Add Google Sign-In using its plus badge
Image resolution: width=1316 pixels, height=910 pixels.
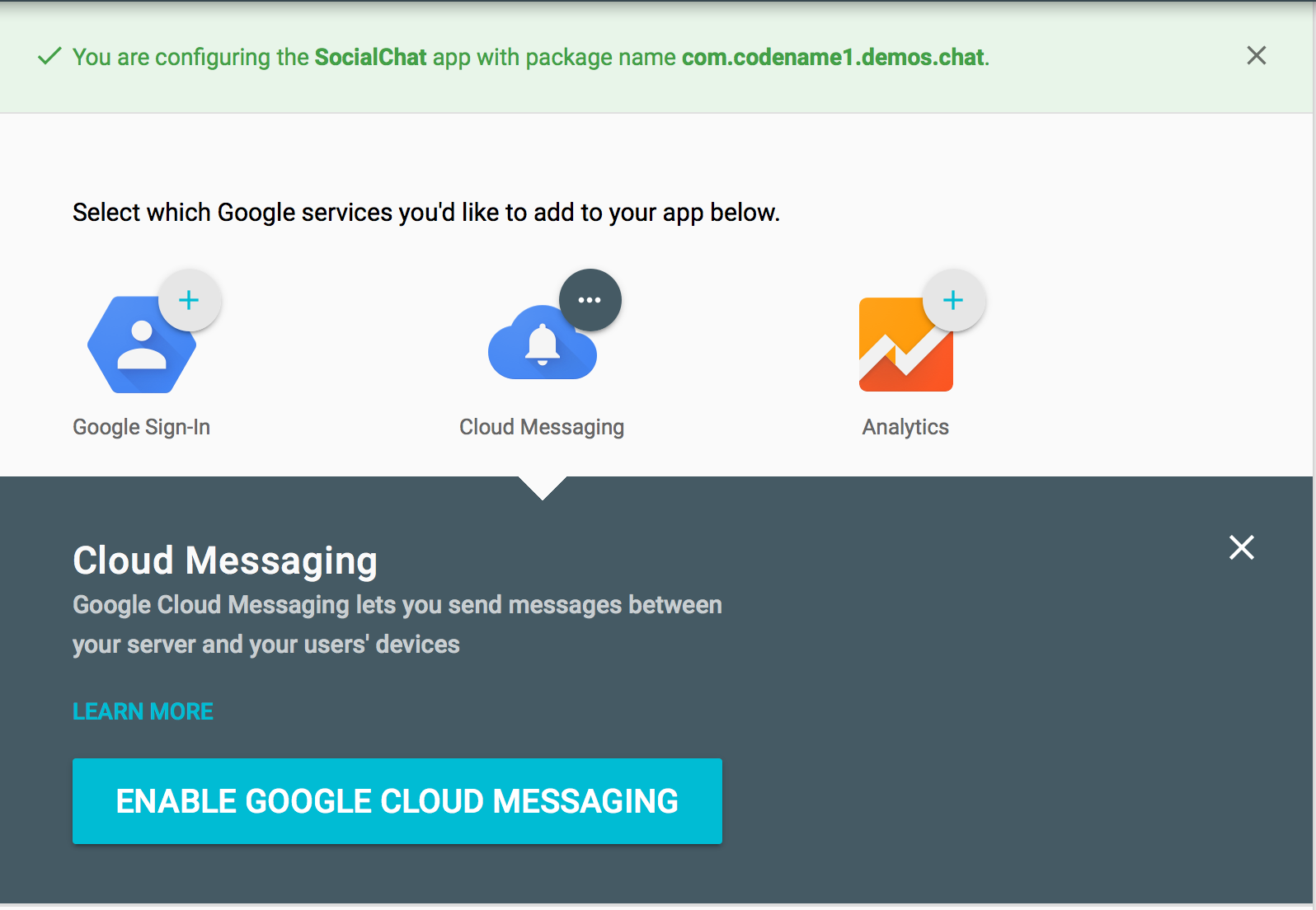(189, 300)
